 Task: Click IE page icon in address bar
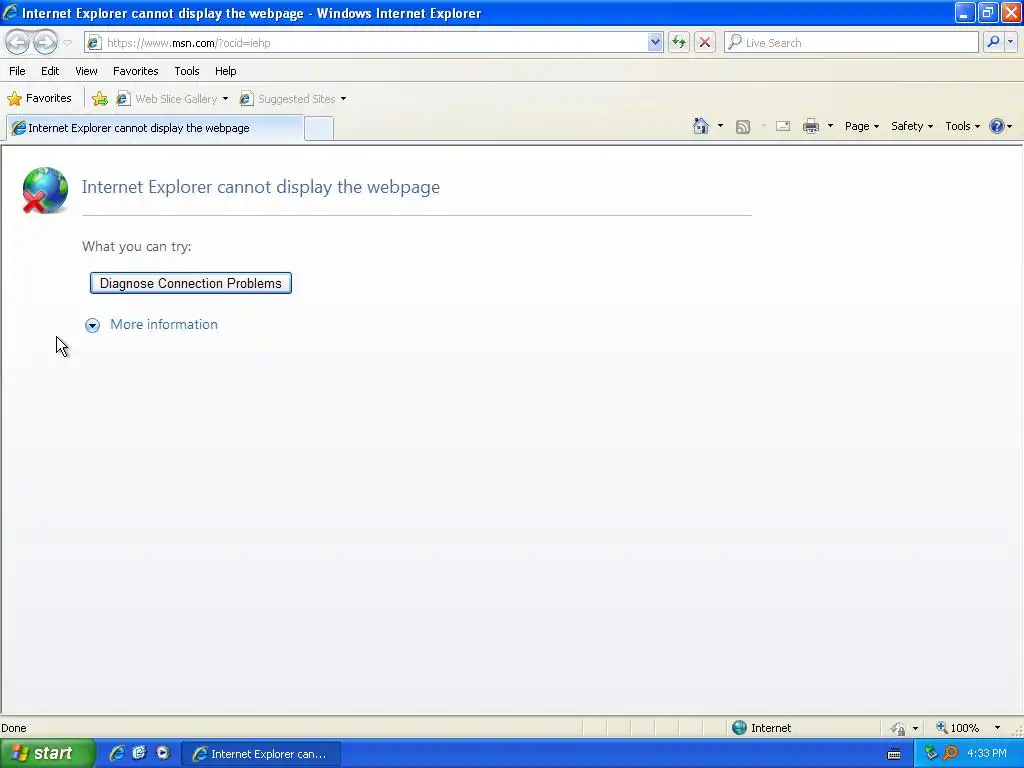coord(94,43)
